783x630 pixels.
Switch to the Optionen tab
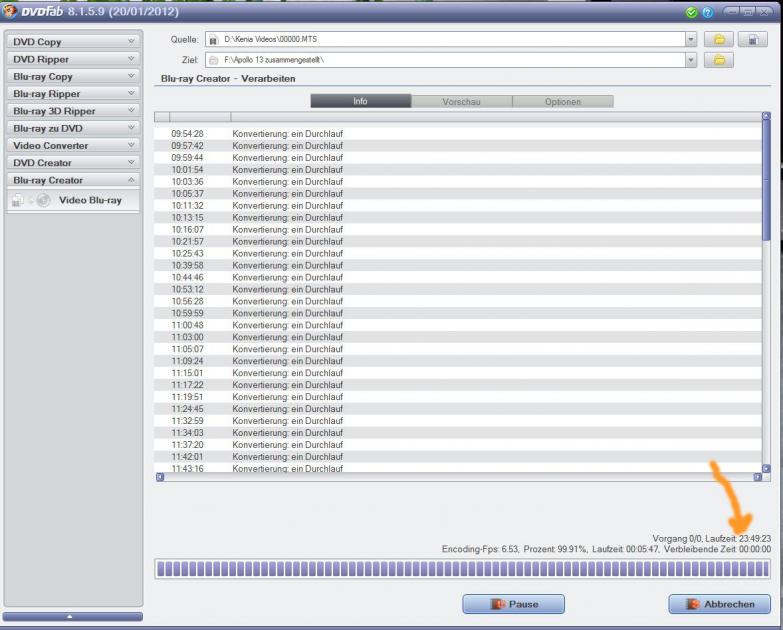pyautogui.click(x=563, y=101)
